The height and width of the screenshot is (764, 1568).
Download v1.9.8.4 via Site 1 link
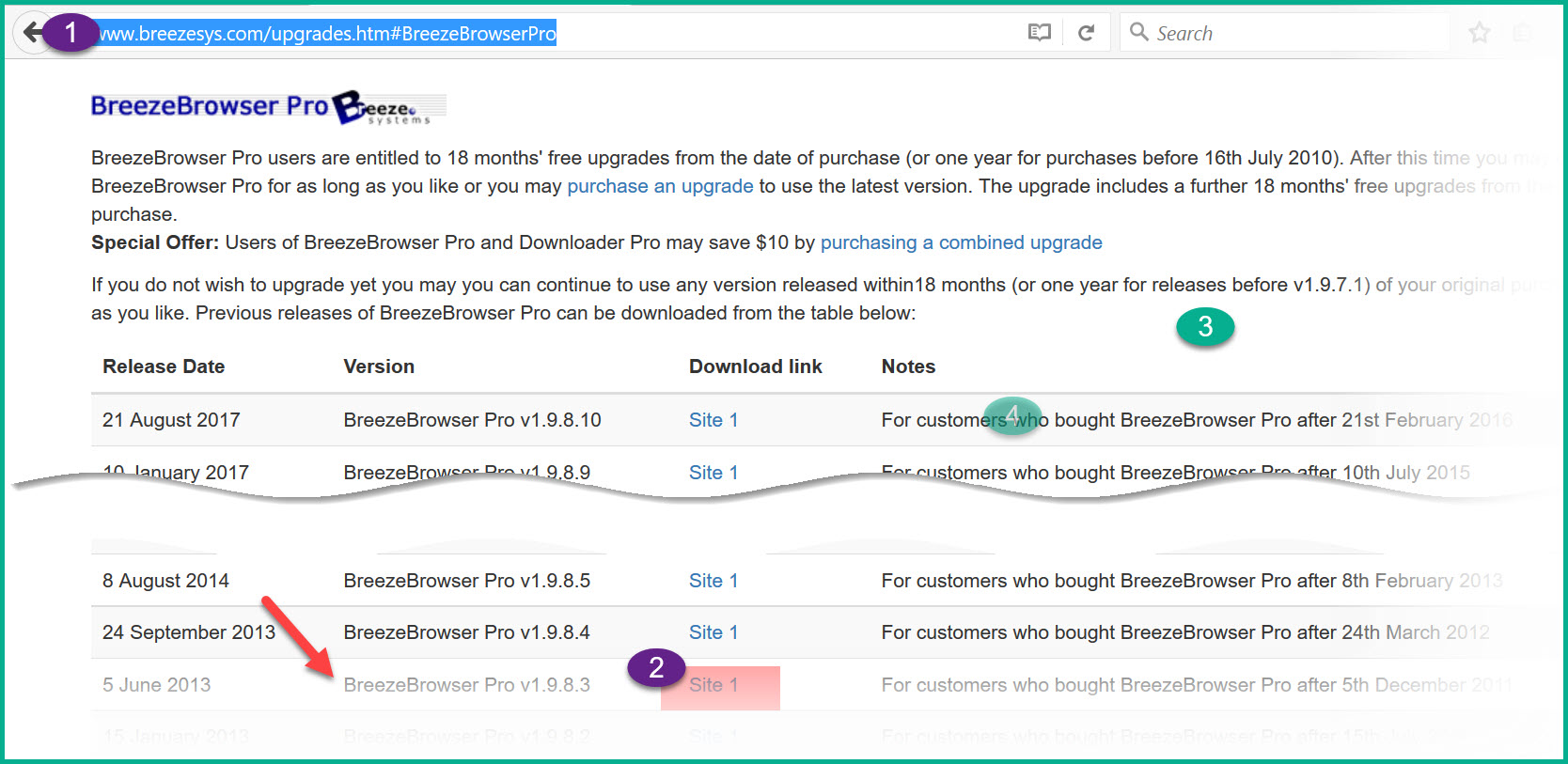tap(713, 632)
